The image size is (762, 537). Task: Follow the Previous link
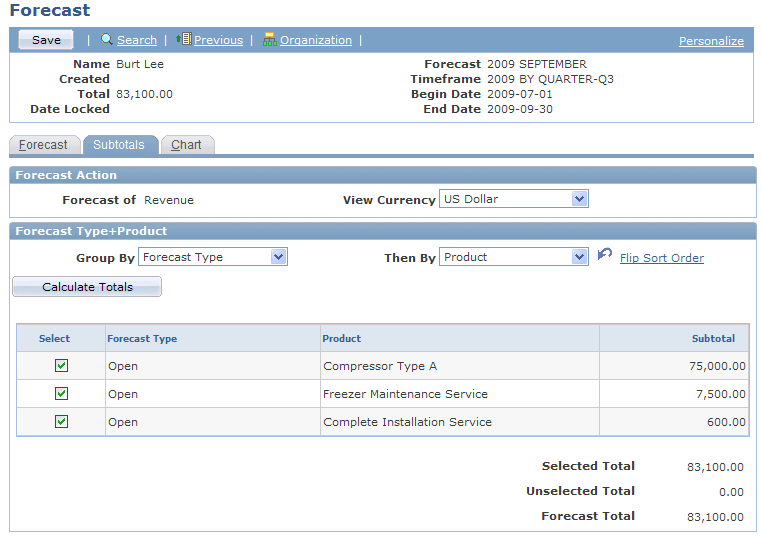218,40
